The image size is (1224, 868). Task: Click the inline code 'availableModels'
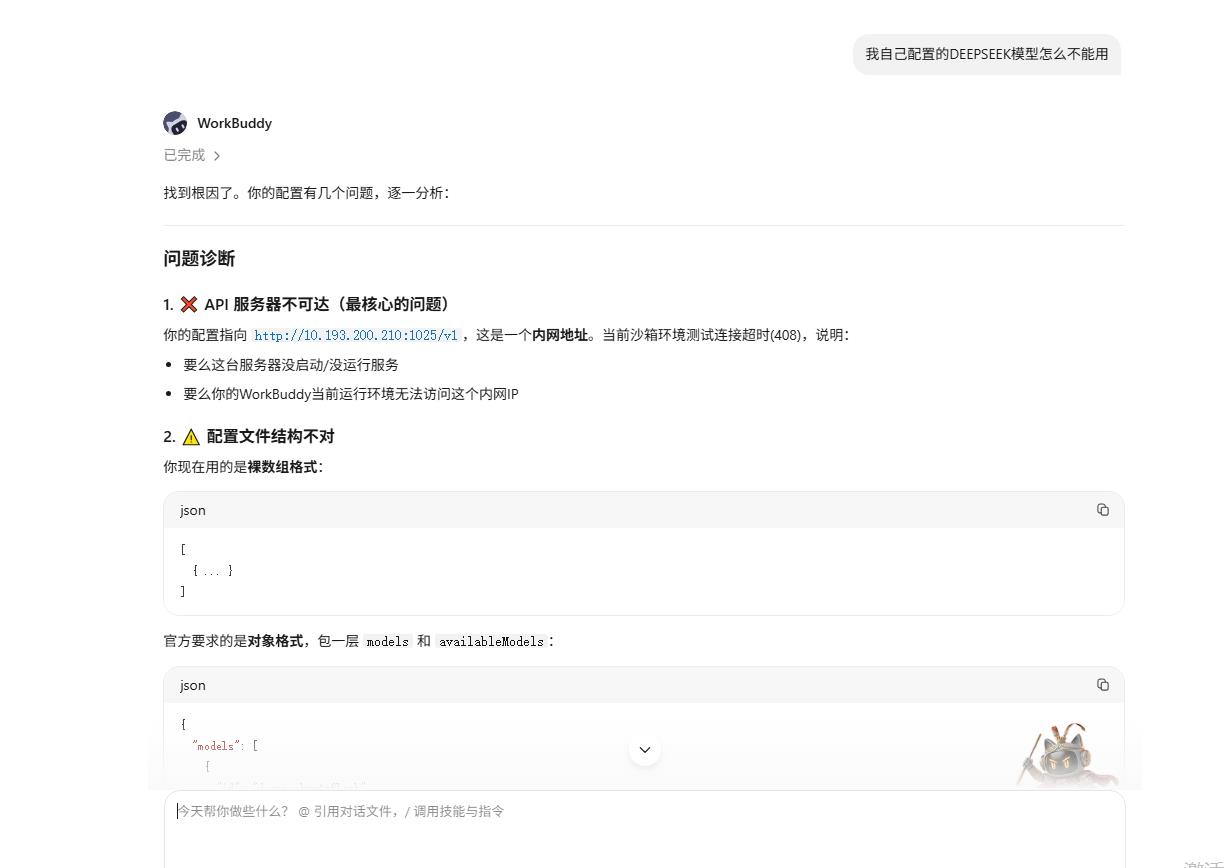click(491, 641)
